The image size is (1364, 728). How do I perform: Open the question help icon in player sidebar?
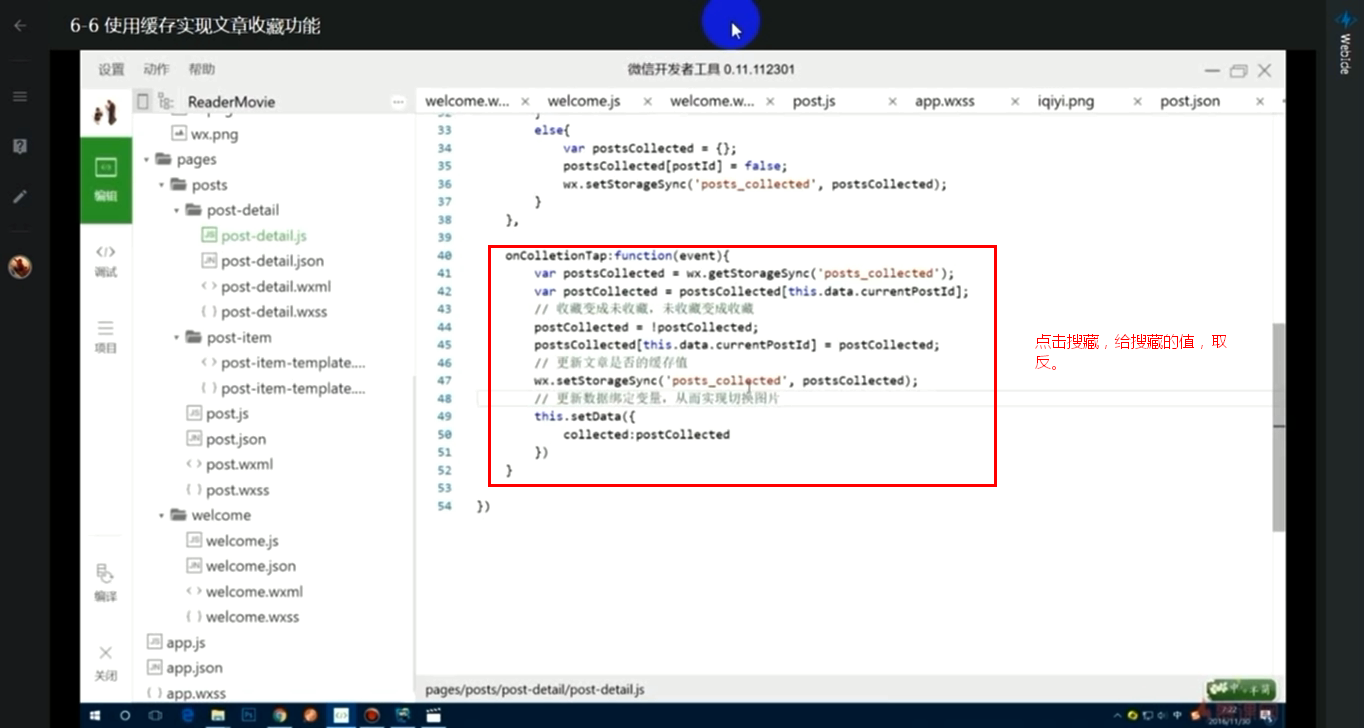click(x=20, y=147)
